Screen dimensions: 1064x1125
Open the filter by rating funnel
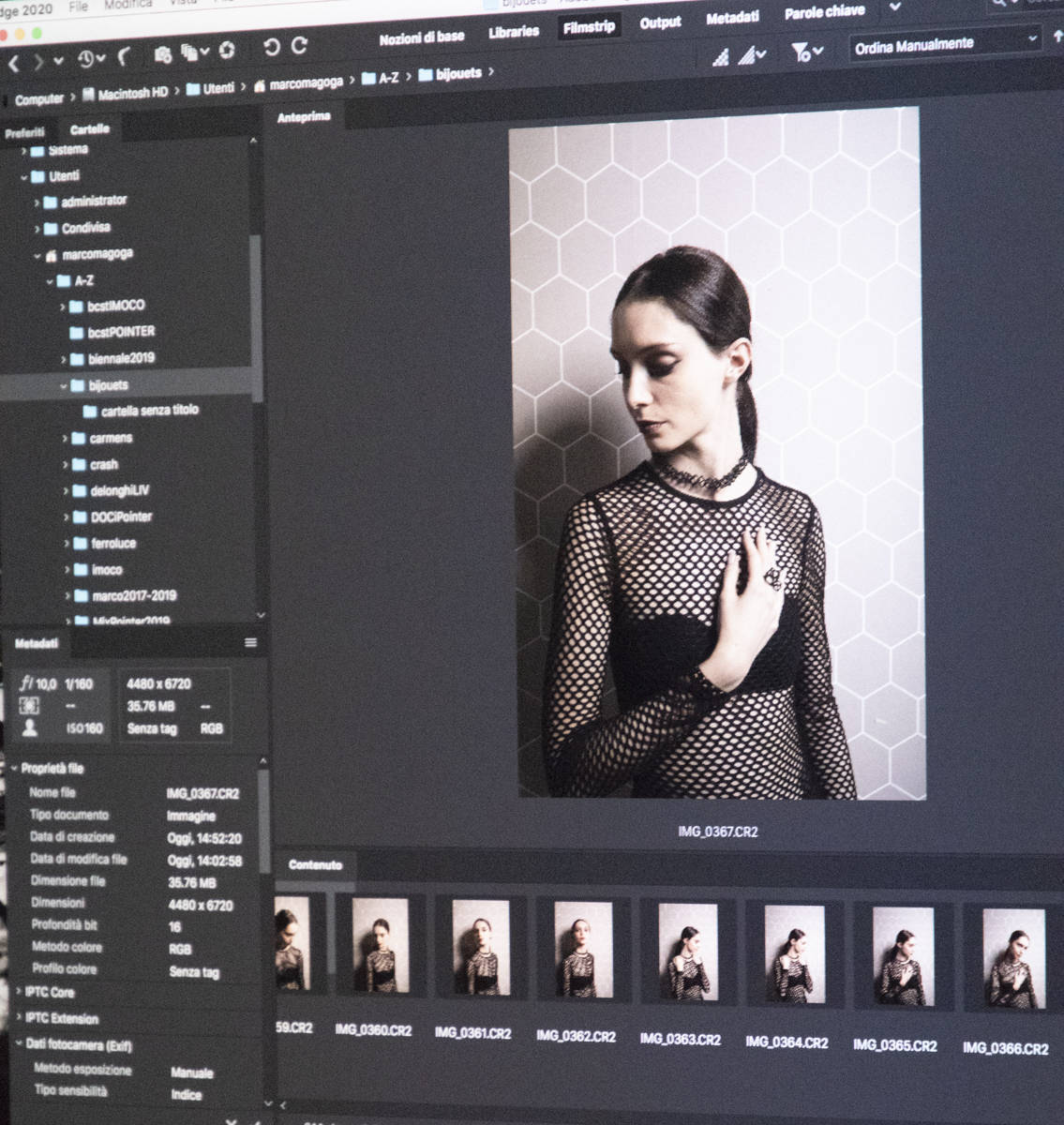coord(802,52)
